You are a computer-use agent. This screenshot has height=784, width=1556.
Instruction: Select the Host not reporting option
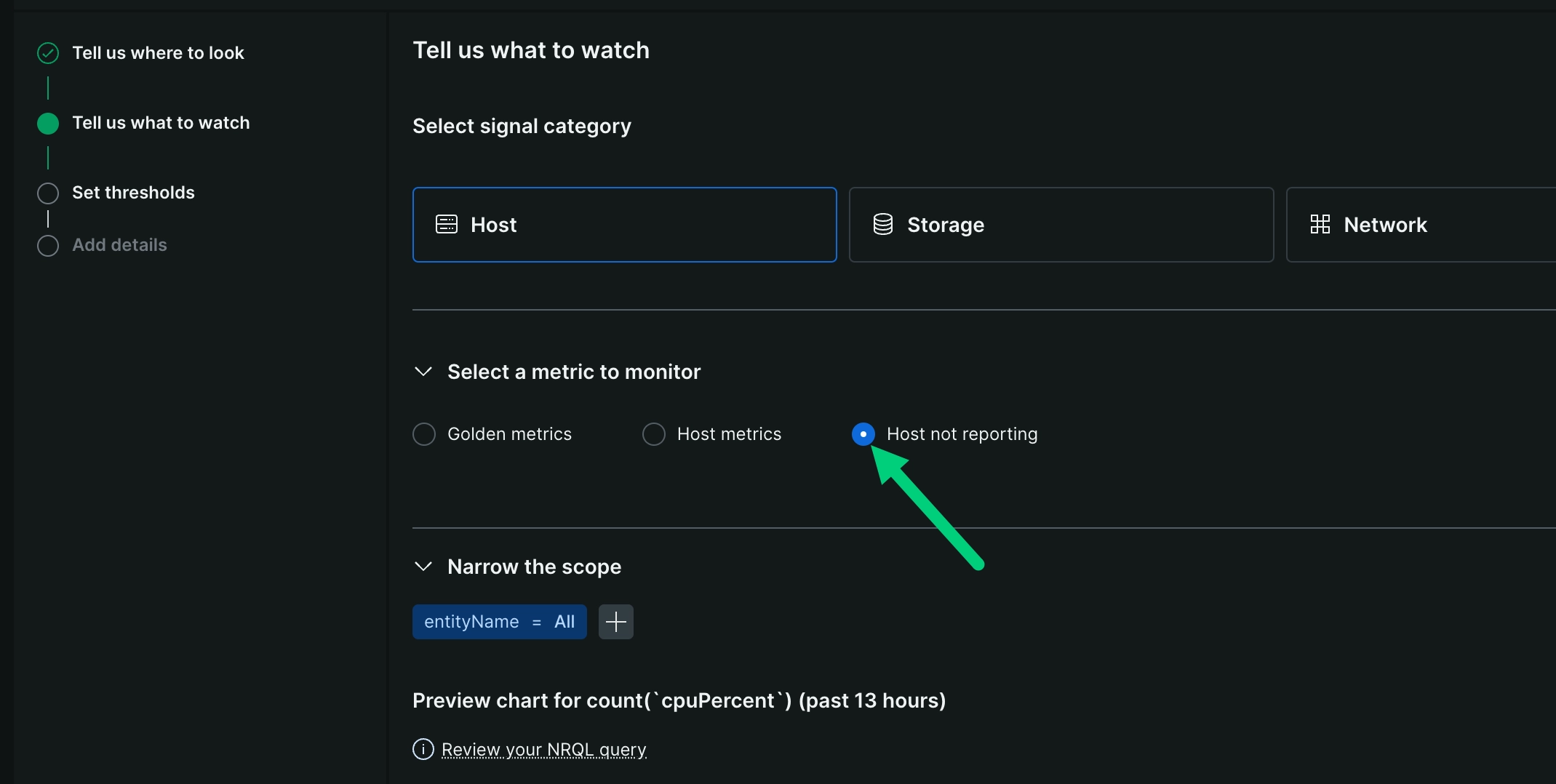863,434
